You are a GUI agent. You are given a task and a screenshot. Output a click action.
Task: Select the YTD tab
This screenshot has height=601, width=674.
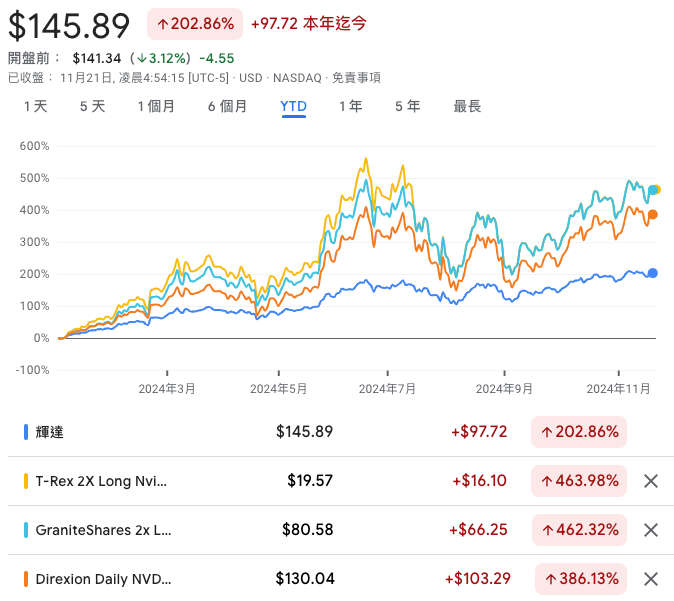[x=294, y=106]
